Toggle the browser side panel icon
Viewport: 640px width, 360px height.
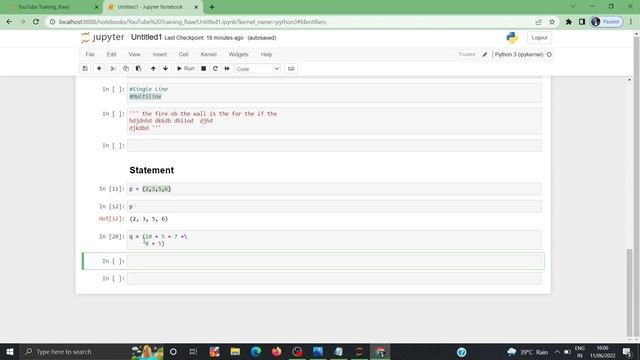click(582, 22)
